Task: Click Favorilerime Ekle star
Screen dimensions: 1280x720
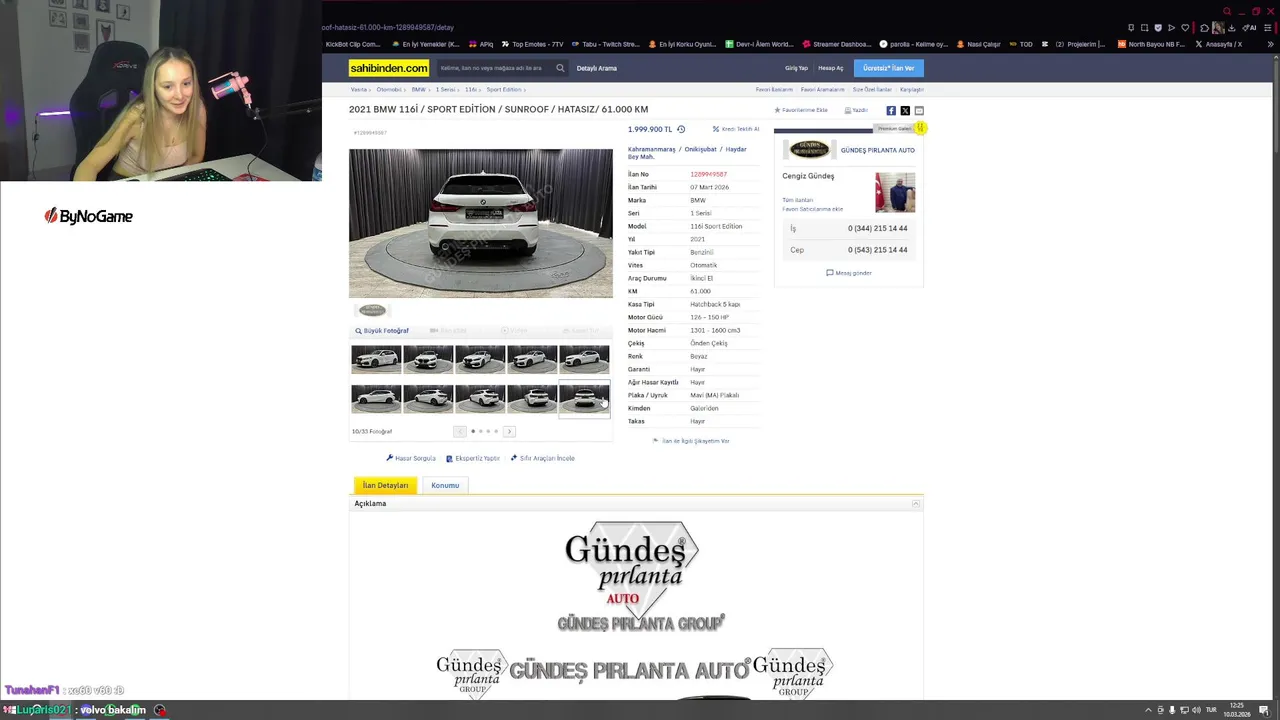Action: 801,110
